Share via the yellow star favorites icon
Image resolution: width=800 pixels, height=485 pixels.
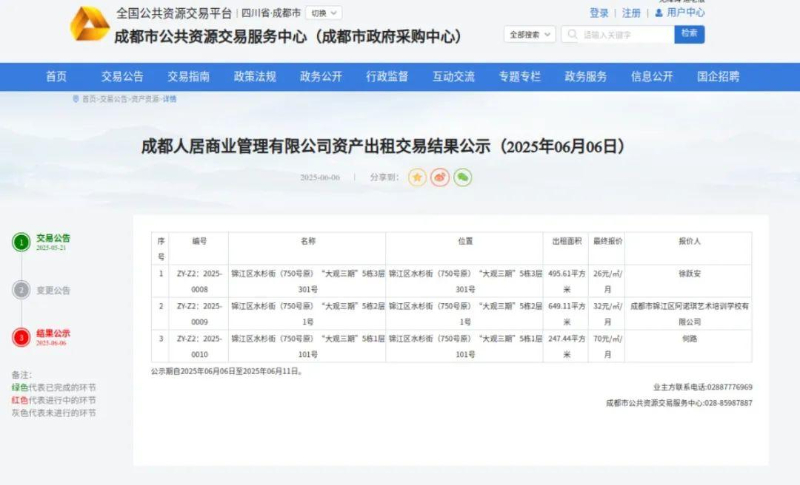point(417,177)
